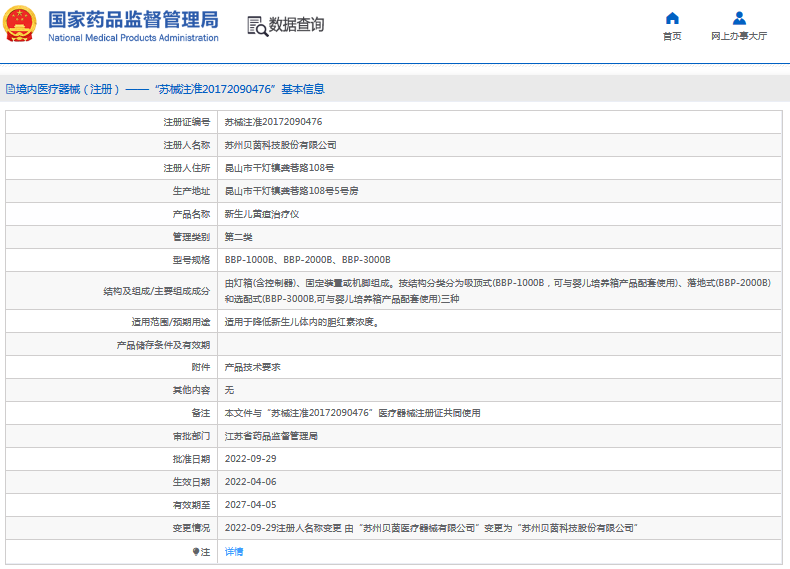This screenshot has height=569, width=790.
Task: Select model spec BBP-1000B、BBP-2000B、BBP-3000B
Action: (307, 260)
